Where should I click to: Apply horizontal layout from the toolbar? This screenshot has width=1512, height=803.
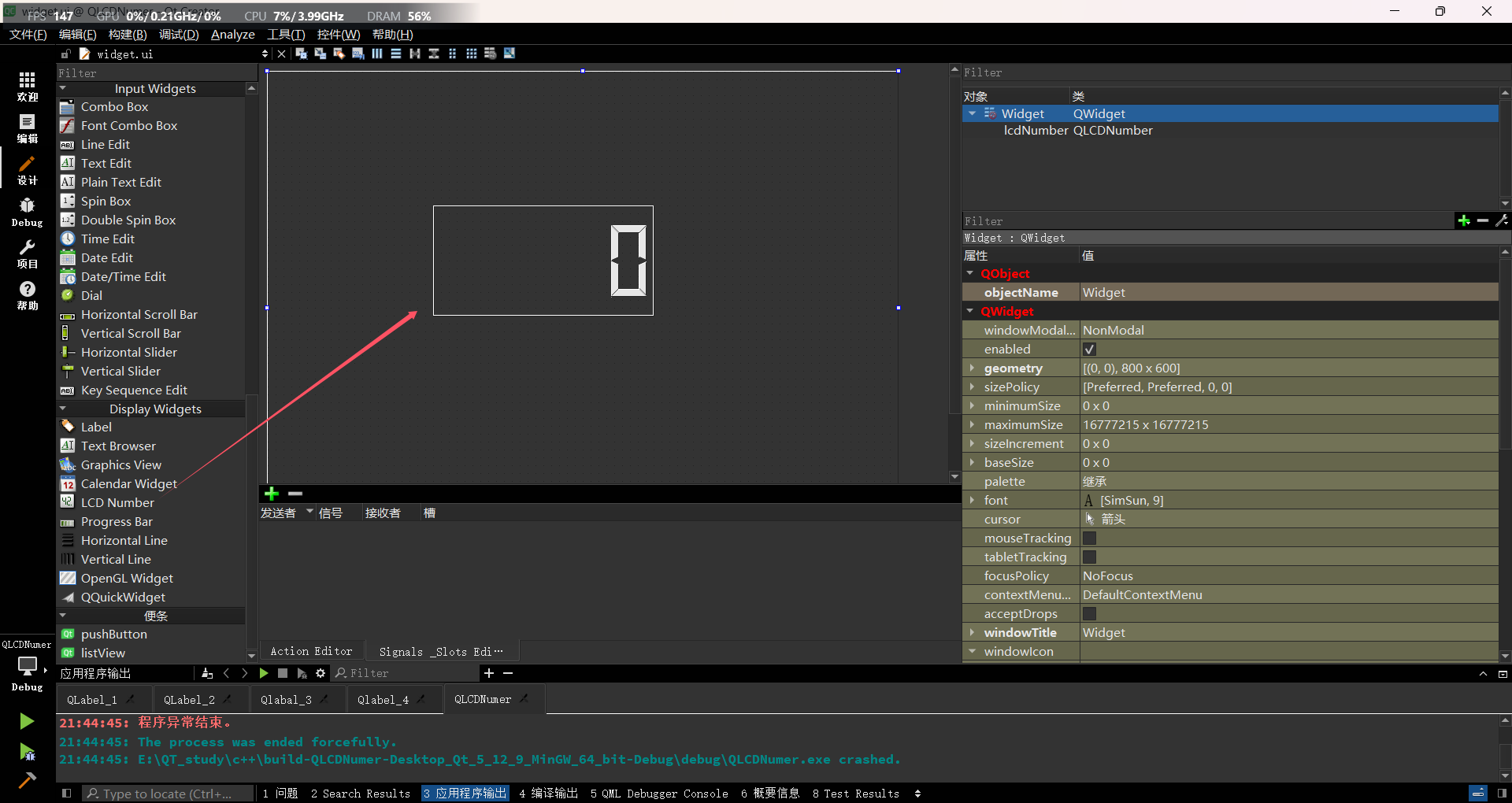point(376,54)
